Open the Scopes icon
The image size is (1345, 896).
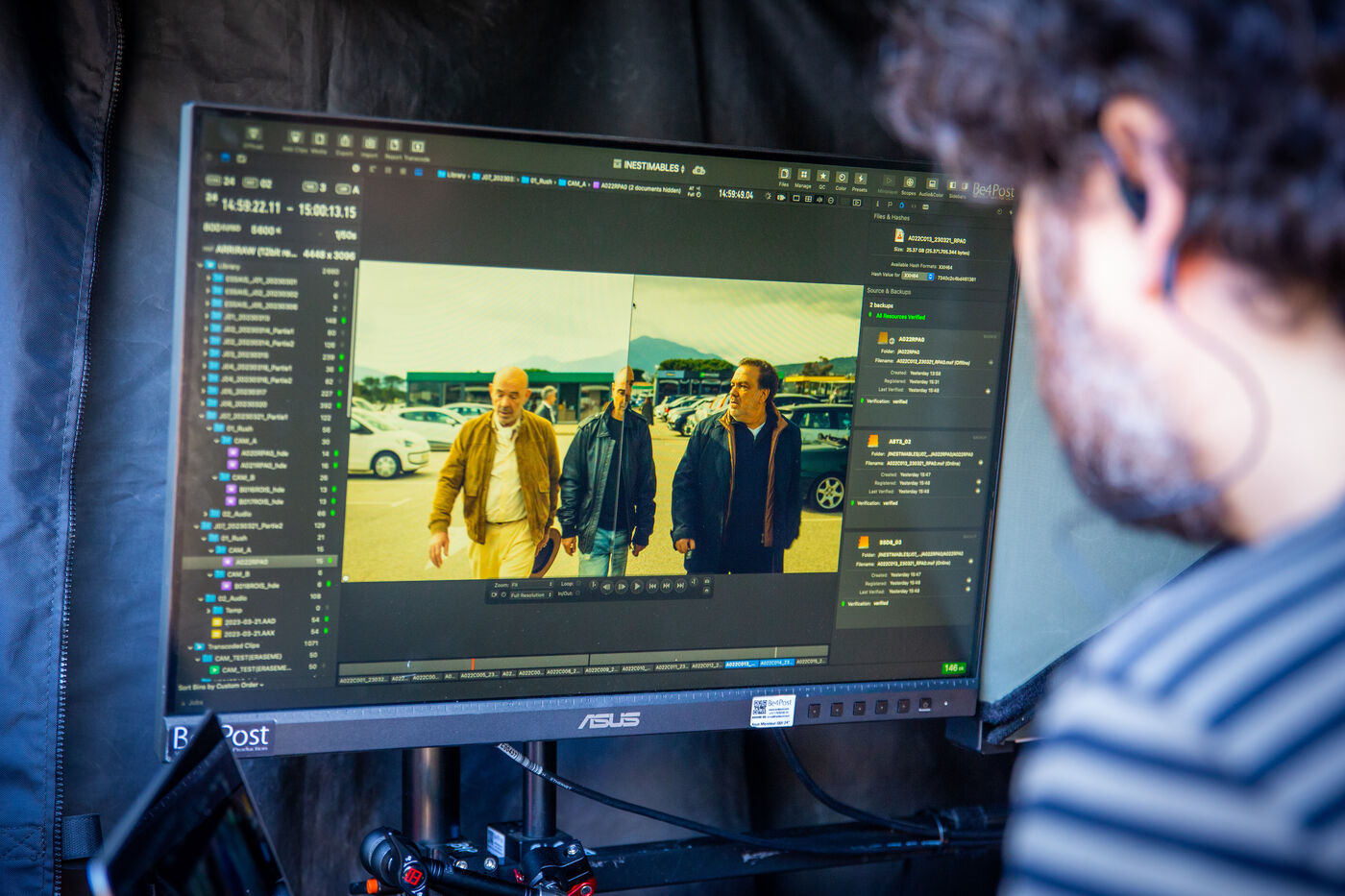tap(909, 183)
